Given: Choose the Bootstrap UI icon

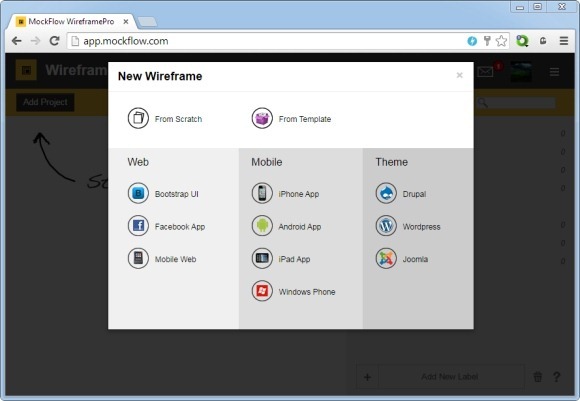Looking at the screenshot, I should [x=138, y=193].
